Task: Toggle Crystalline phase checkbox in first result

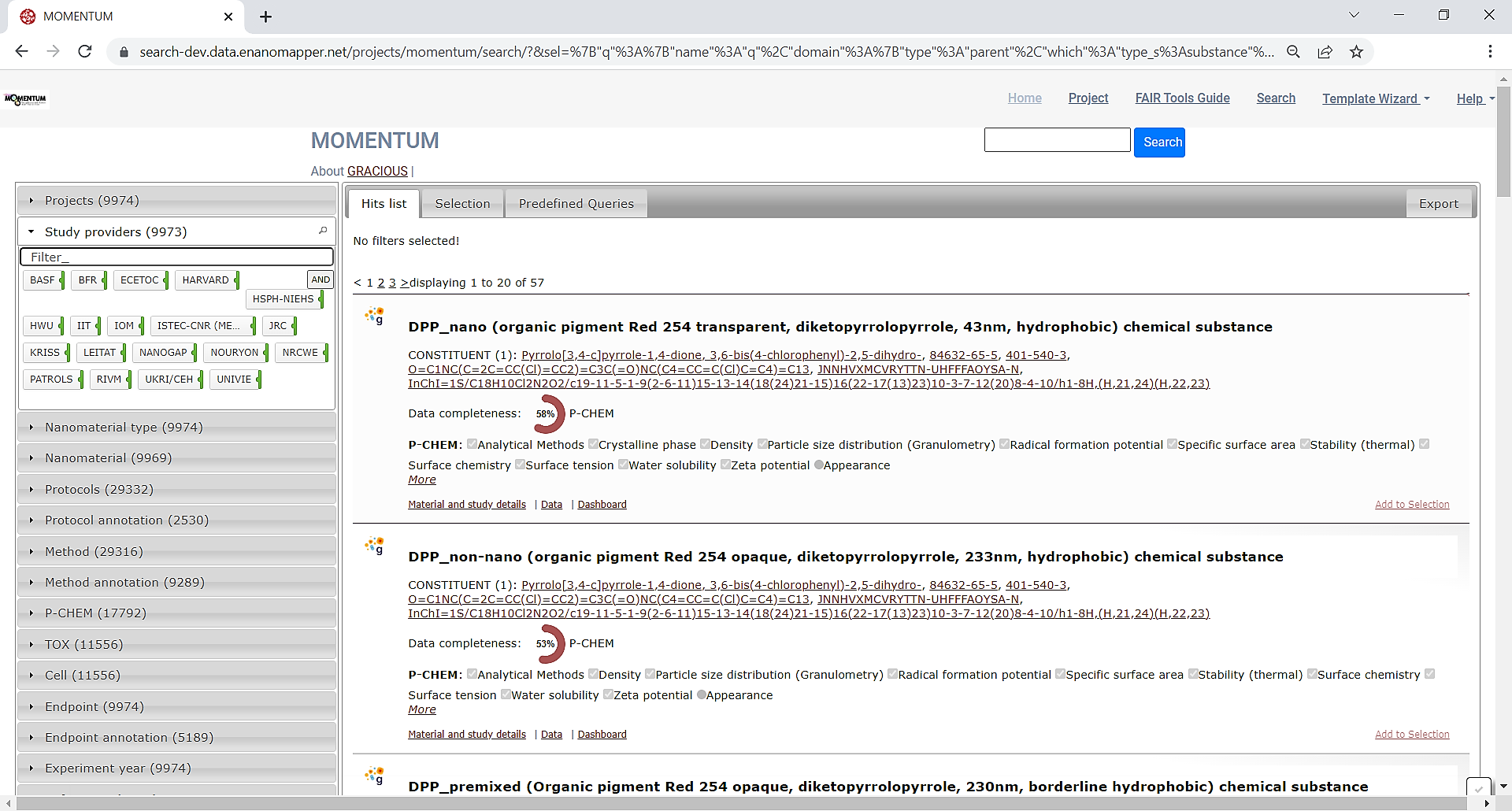Action: click(593, 444)
